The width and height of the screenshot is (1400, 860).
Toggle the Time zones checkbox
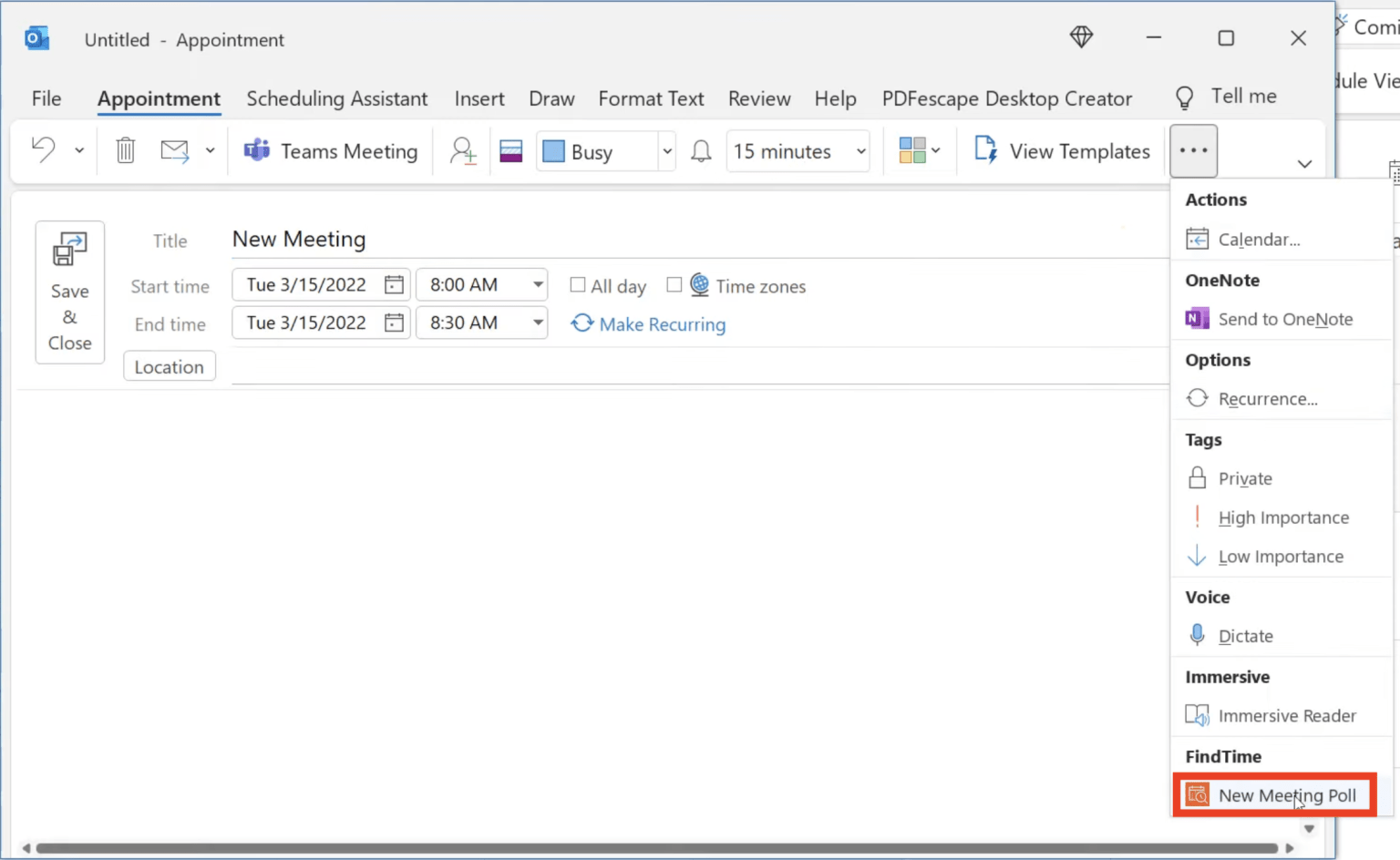(x=674, y=285)
